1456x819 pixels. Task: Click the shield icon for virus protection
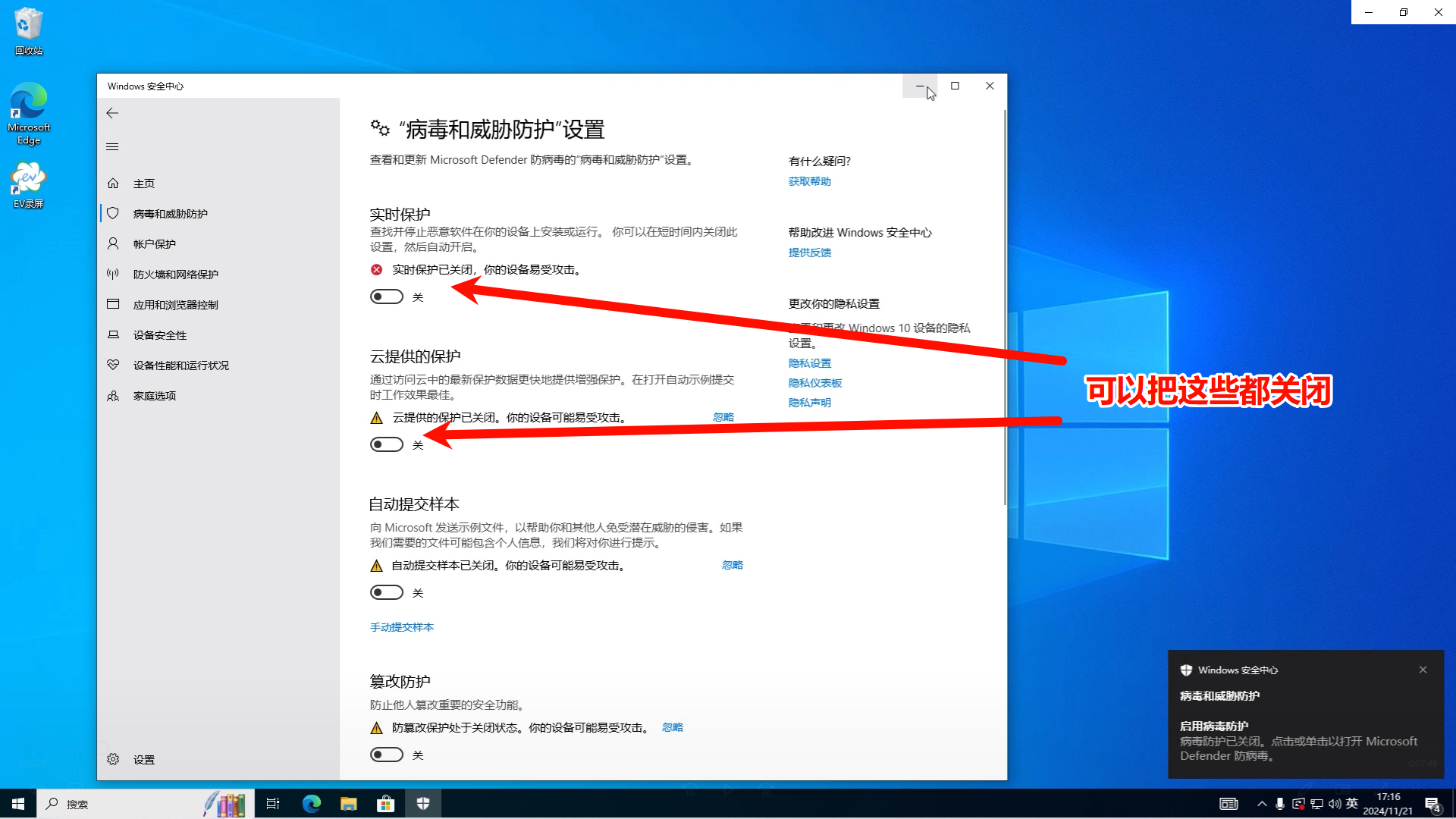click(x=113, y=214)
